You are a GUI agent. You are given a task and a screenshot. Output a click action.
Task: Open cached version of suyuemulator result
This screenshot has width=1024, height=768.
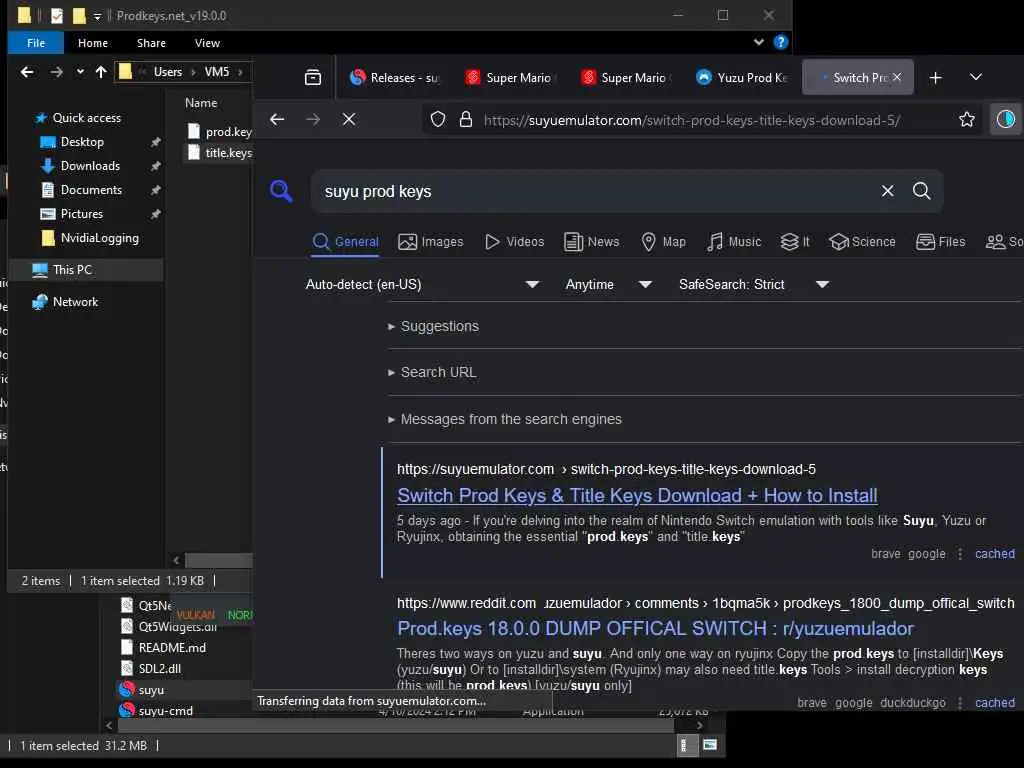[x=995, y=554]
